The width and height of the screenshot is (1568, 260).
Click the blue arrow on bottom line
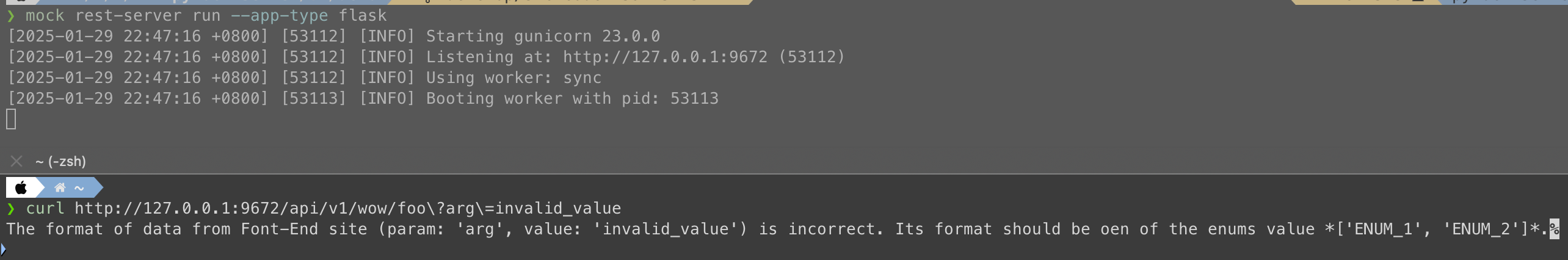4,249
